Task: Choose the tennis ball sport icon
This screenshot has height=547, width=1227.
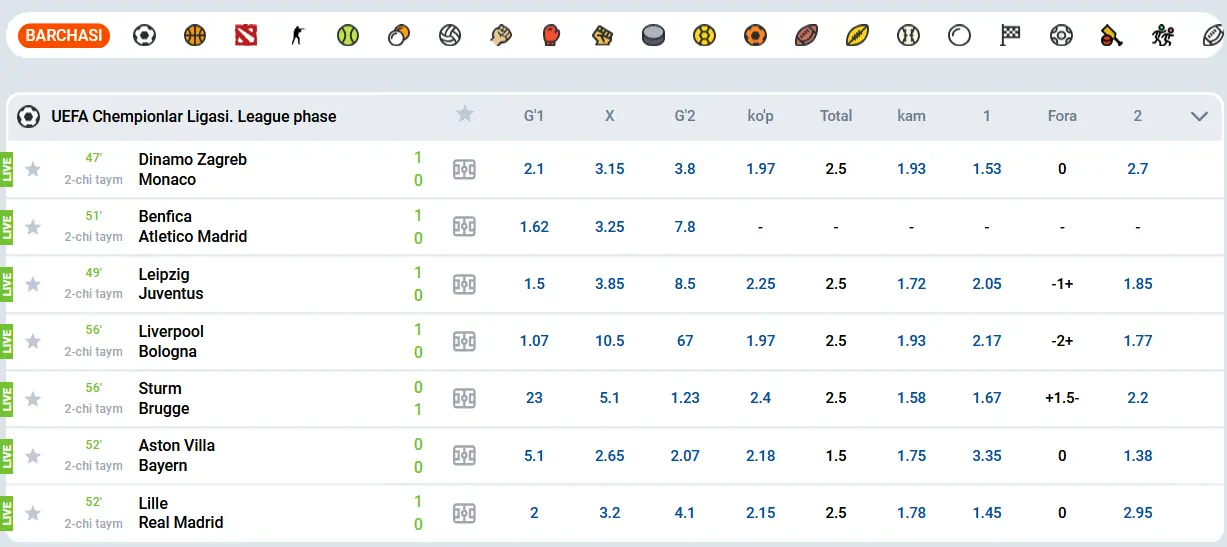Action: point(347,36)
